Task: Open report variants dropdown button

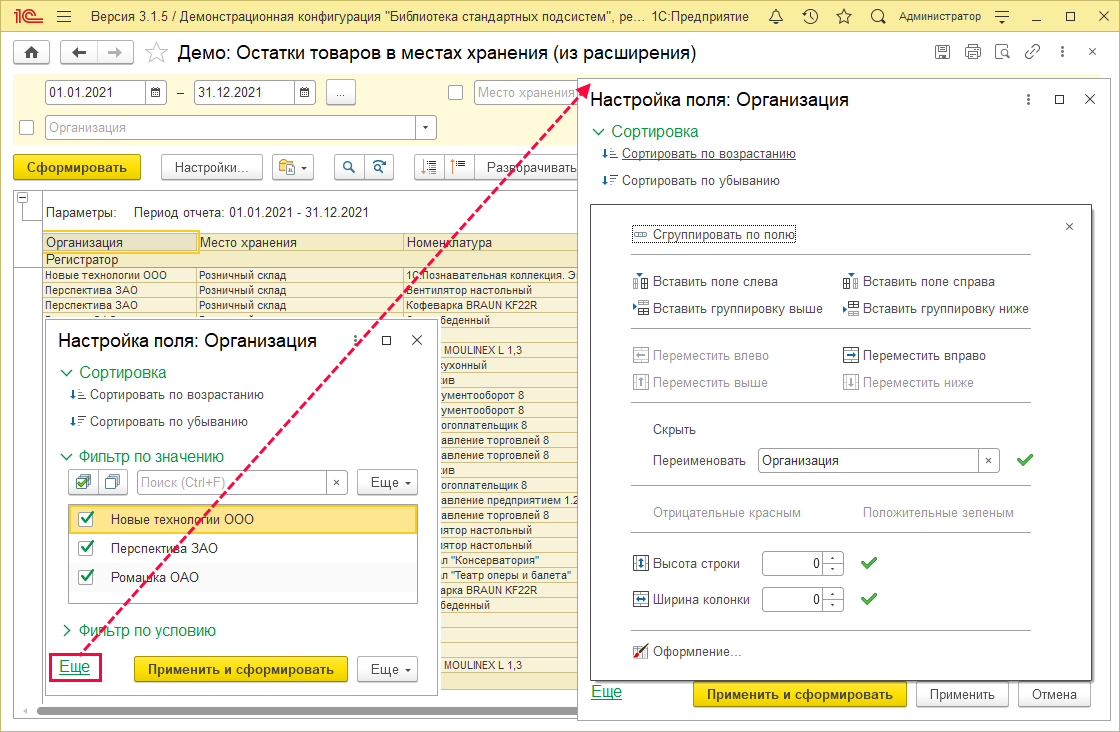Action: [293, 167]
